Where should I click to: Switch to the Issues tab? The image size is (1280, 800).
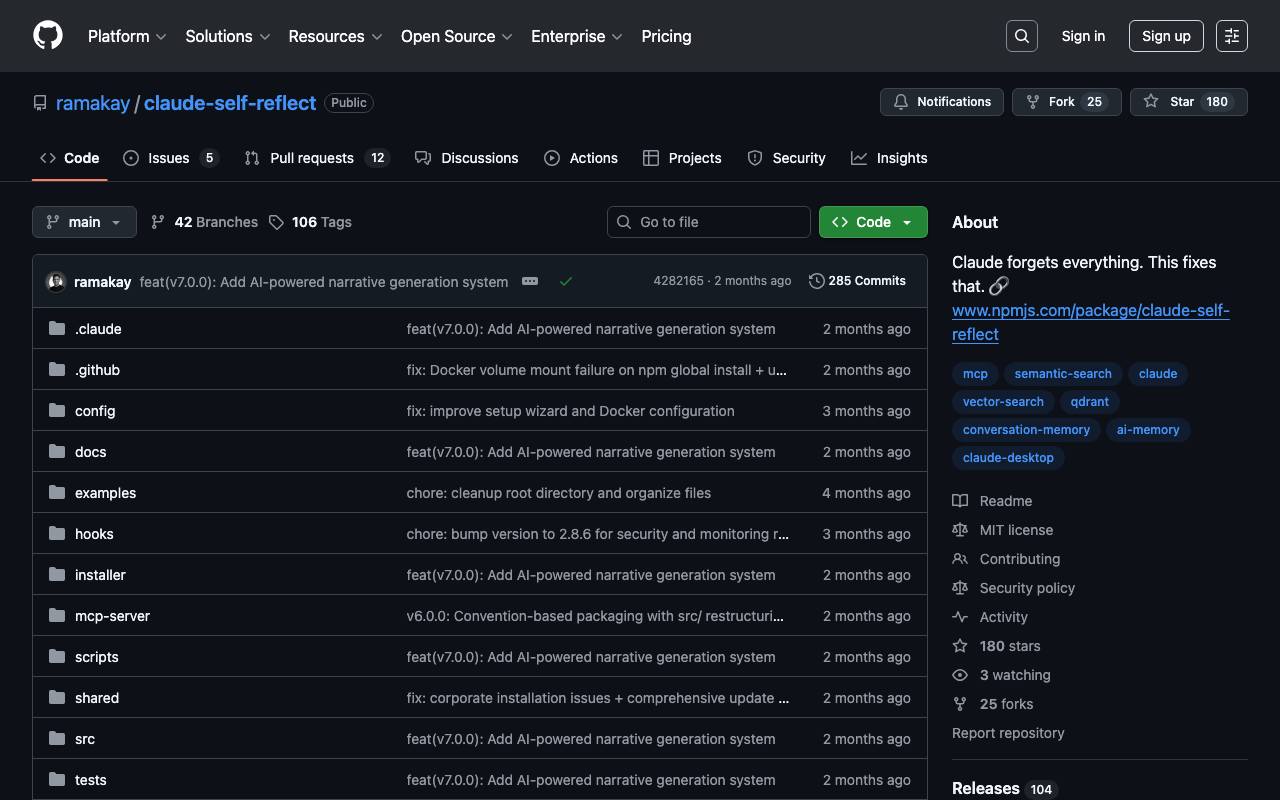[169, 158]
